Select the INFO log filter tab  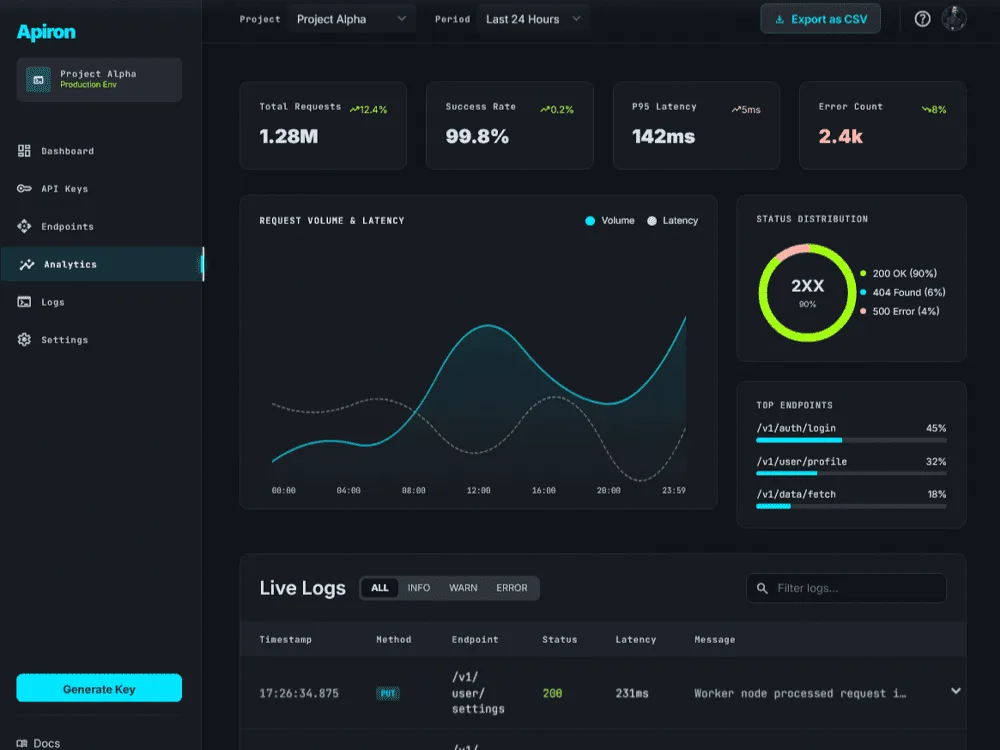(x=418, y=588)
